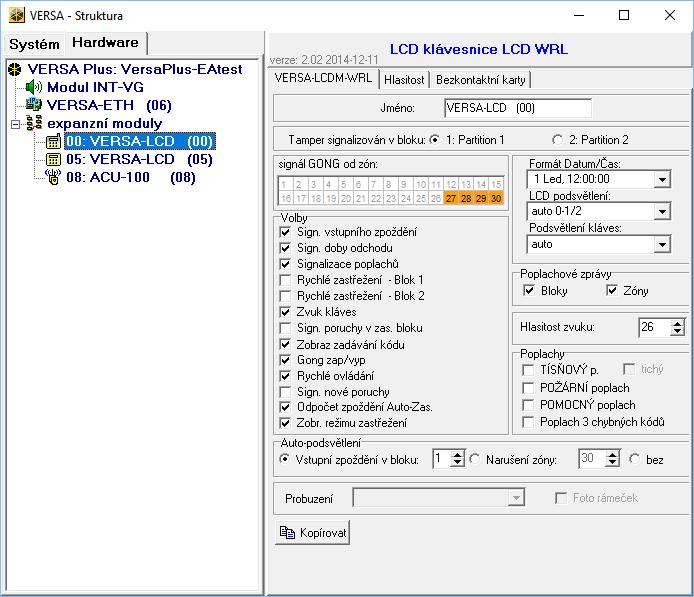Click the Kopírovat button
This screenshot has width=694, height=597.
[312, 532]
